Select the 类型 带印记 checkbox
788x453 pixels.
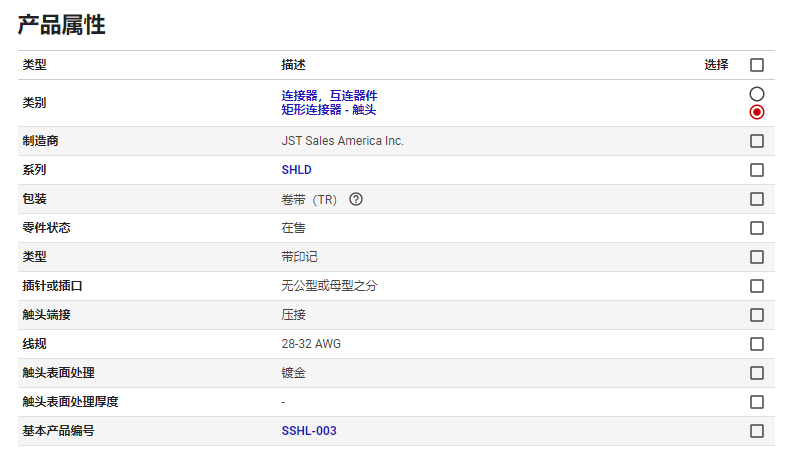point(757,257)
